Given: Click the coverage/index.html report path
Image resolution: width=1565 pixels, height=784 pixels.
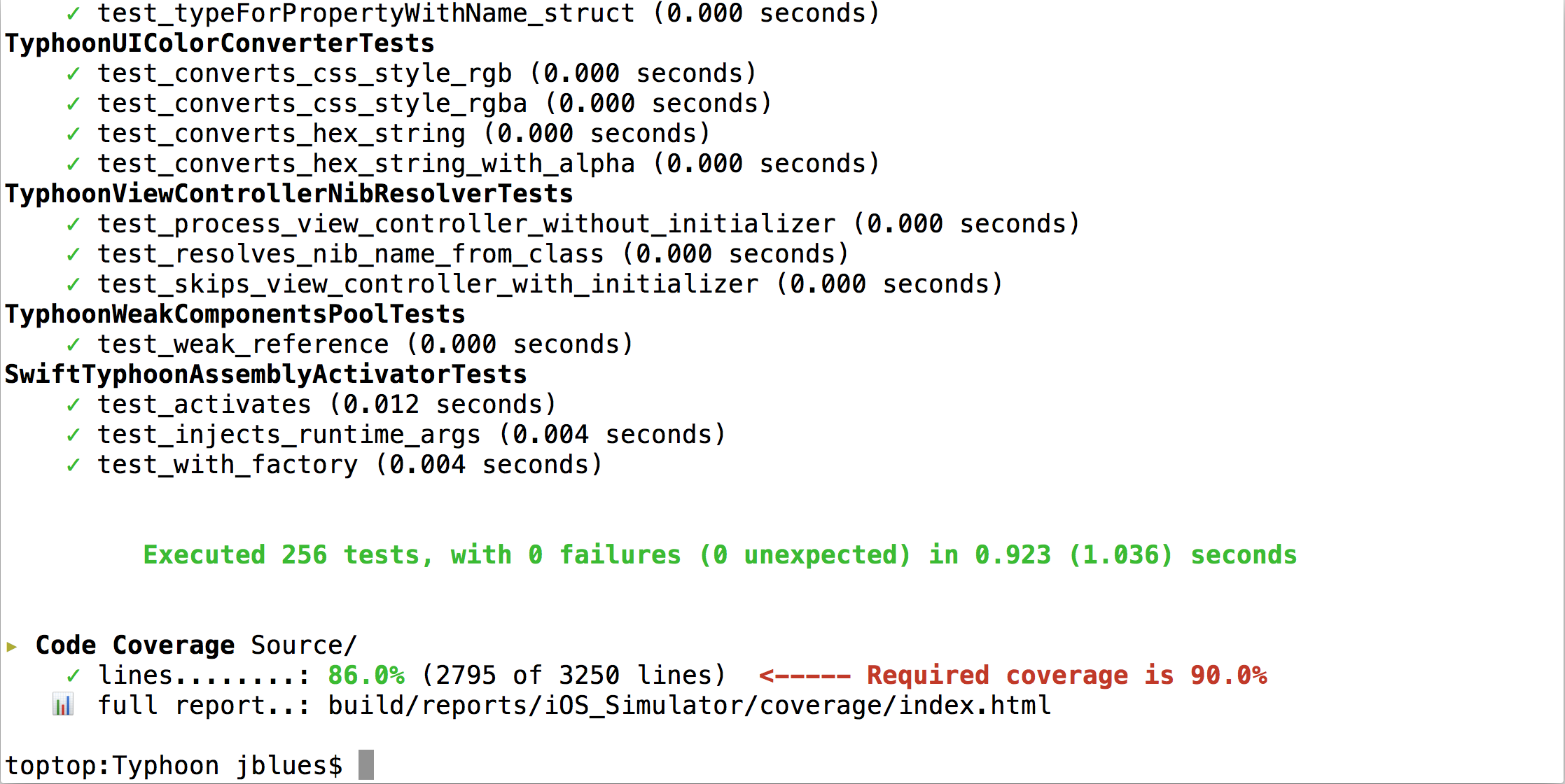Looking at the screenshot, I should (x=690, y=706).
